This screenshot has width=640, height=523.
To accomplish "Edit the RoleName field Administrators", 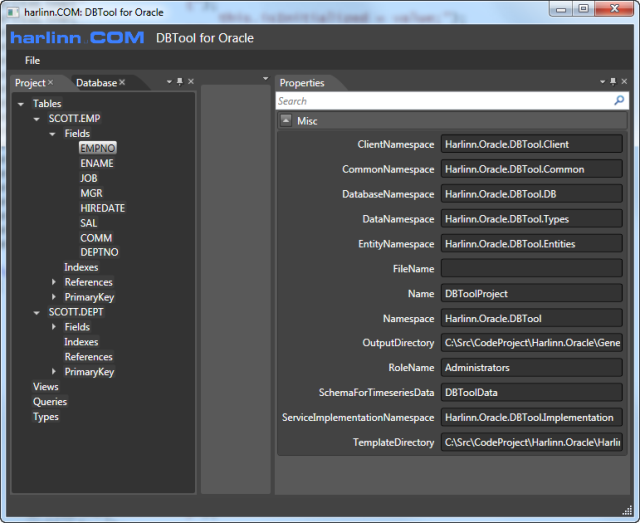I will (531, 367).
